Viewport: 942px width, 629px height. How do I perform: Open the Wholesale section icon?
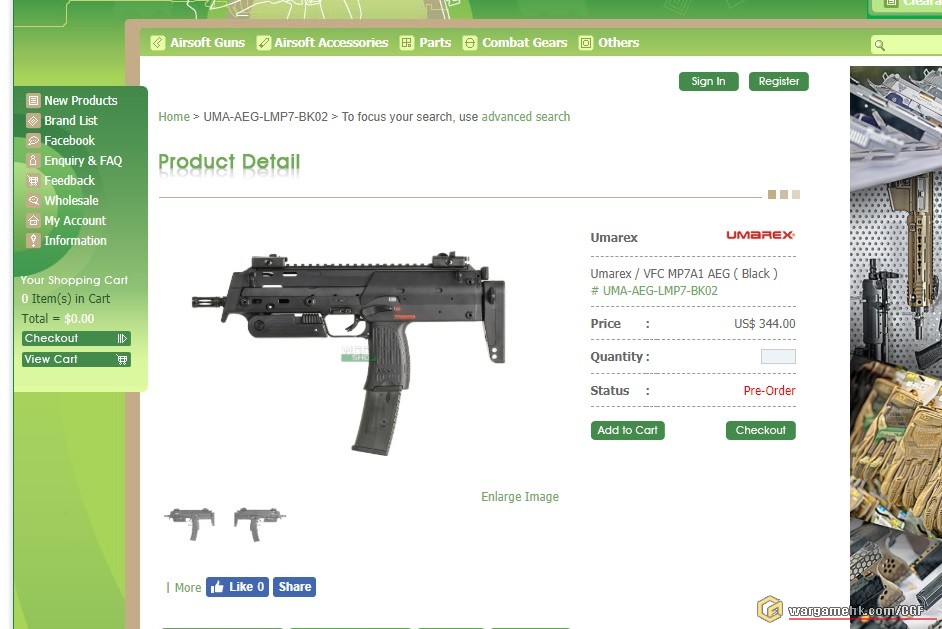click(x=34, y=201)
